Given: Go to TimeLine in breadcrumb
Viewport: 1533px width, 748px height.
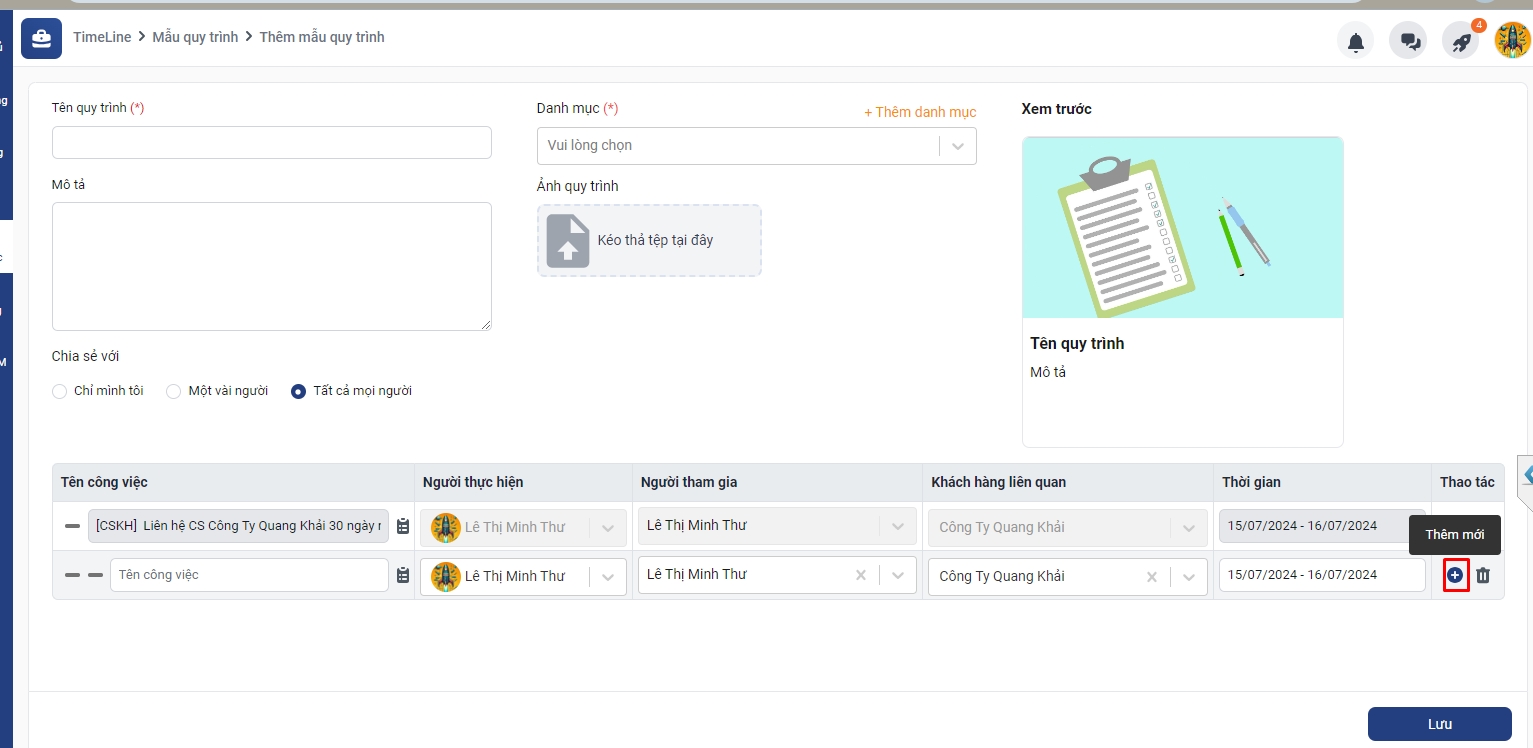Looking at the screenshot, I should (x=102, y=37).
